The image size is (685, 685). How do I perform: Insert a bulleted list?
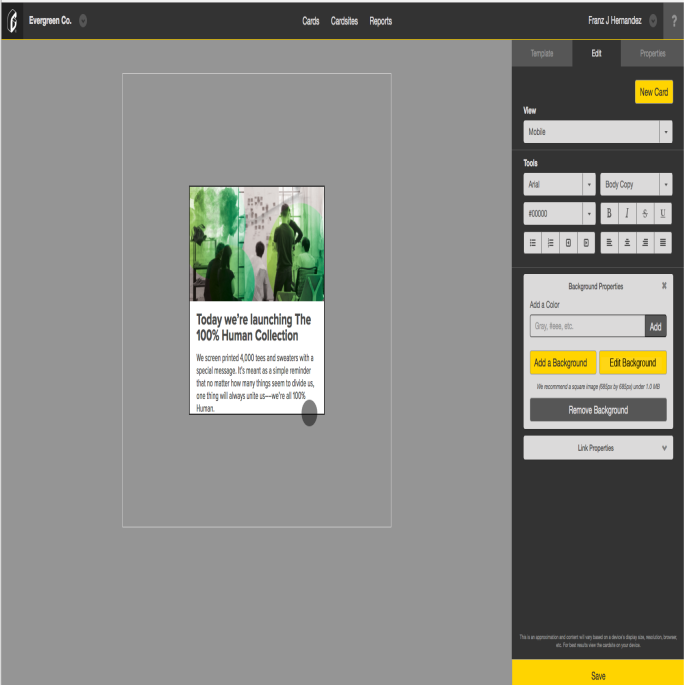[x=533, y=242]
